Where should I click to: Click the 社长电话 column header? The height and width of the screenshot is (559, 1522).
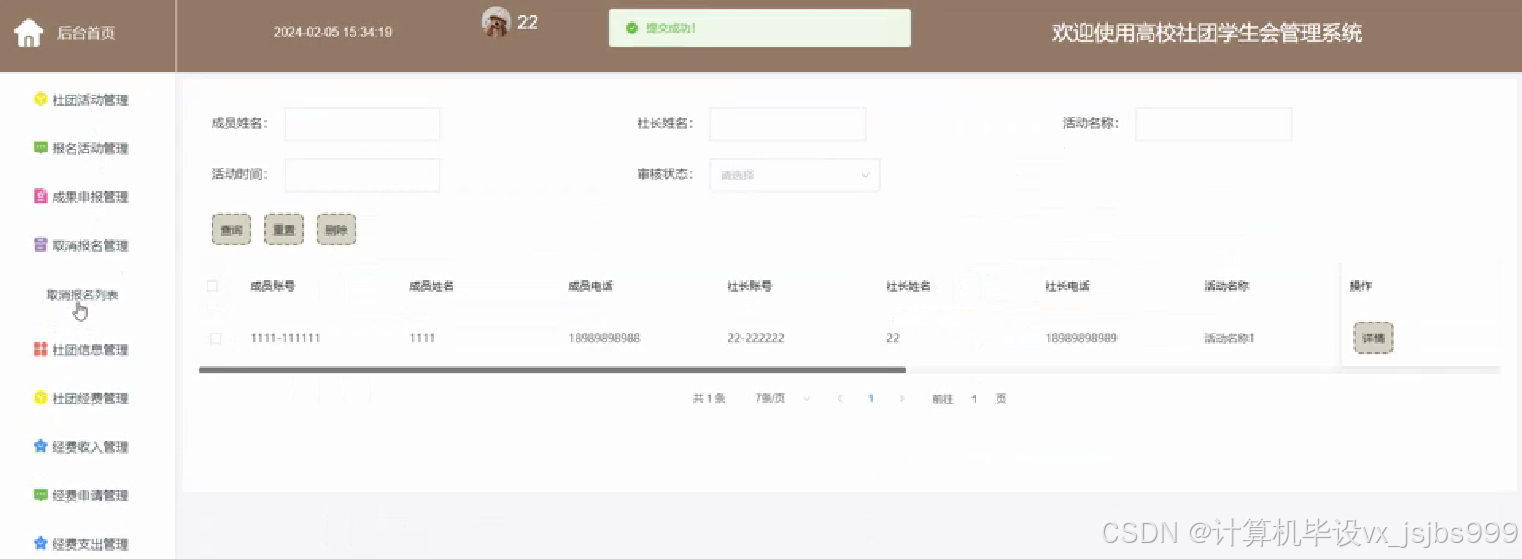(x=1067, y=286)
